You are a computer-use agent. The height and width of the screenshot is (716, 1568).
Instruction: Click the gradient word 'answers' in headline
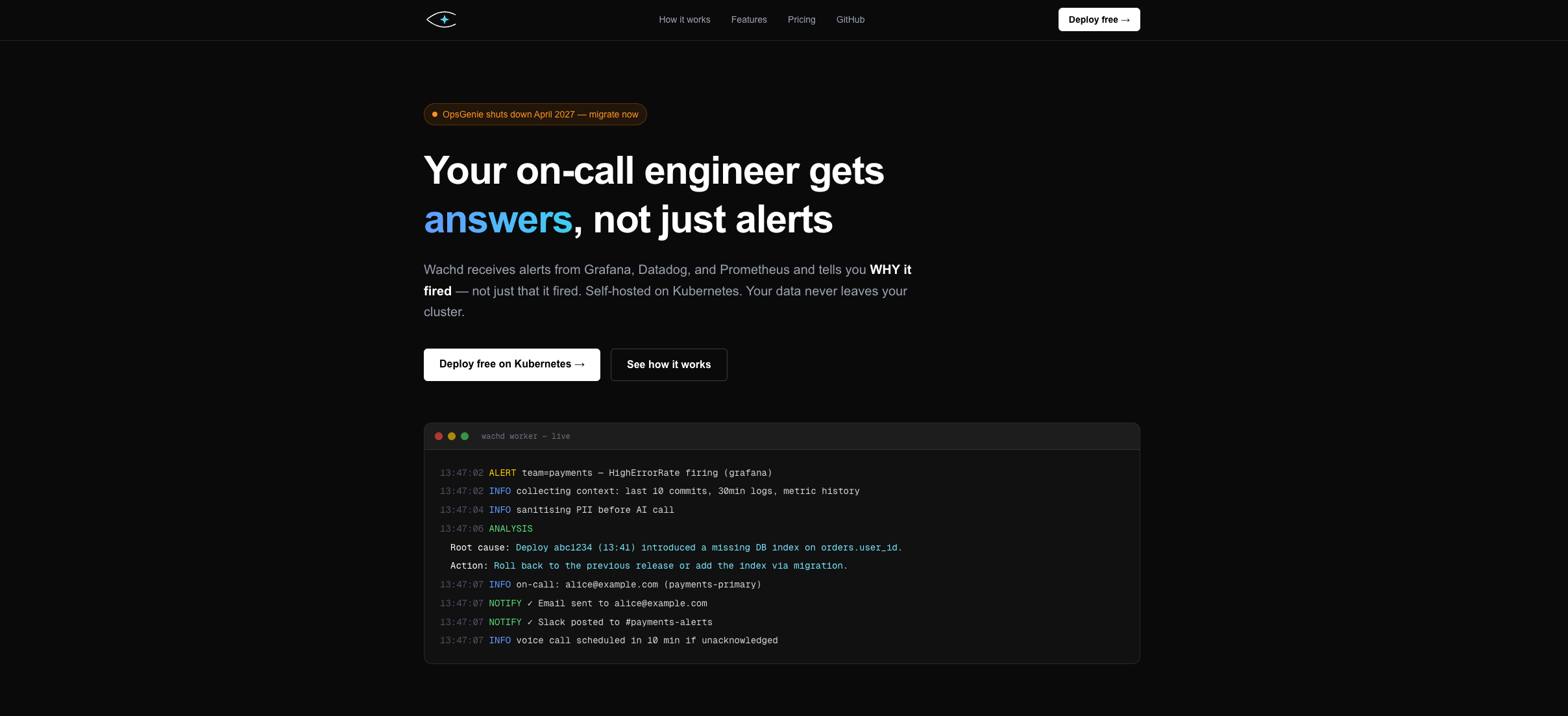[498, 220]
